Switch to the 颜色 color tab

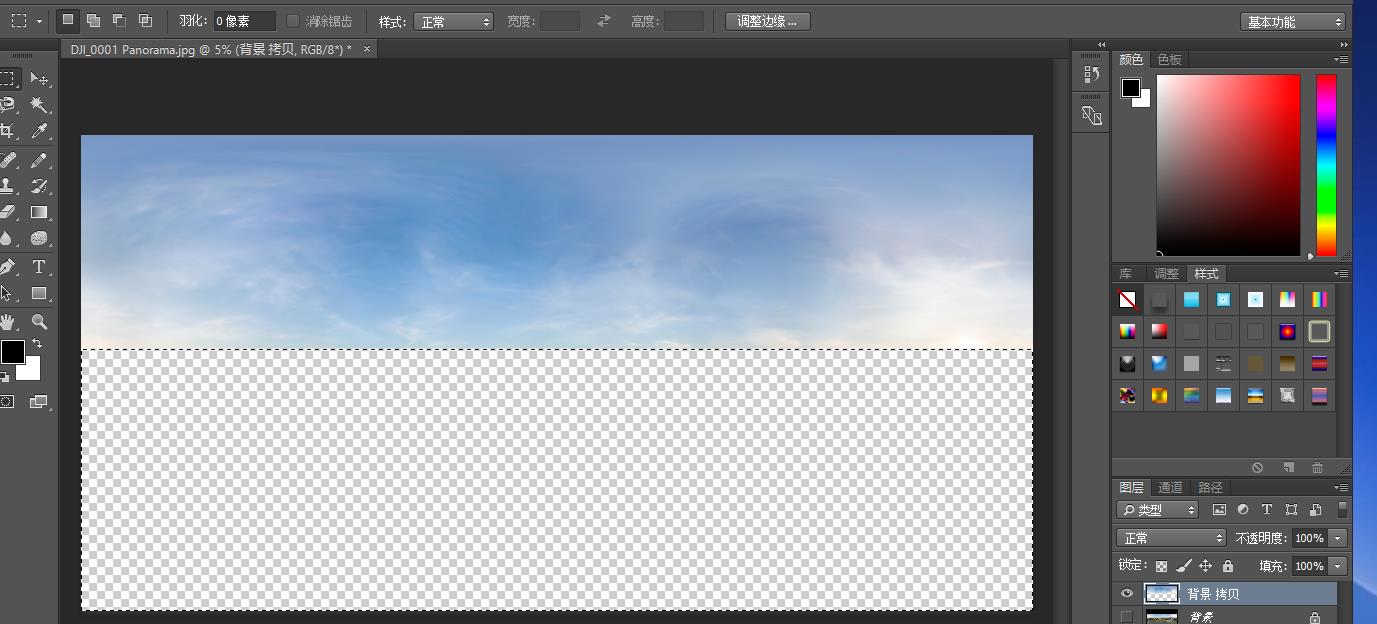pyautogui.click(x=1131, y=60)
